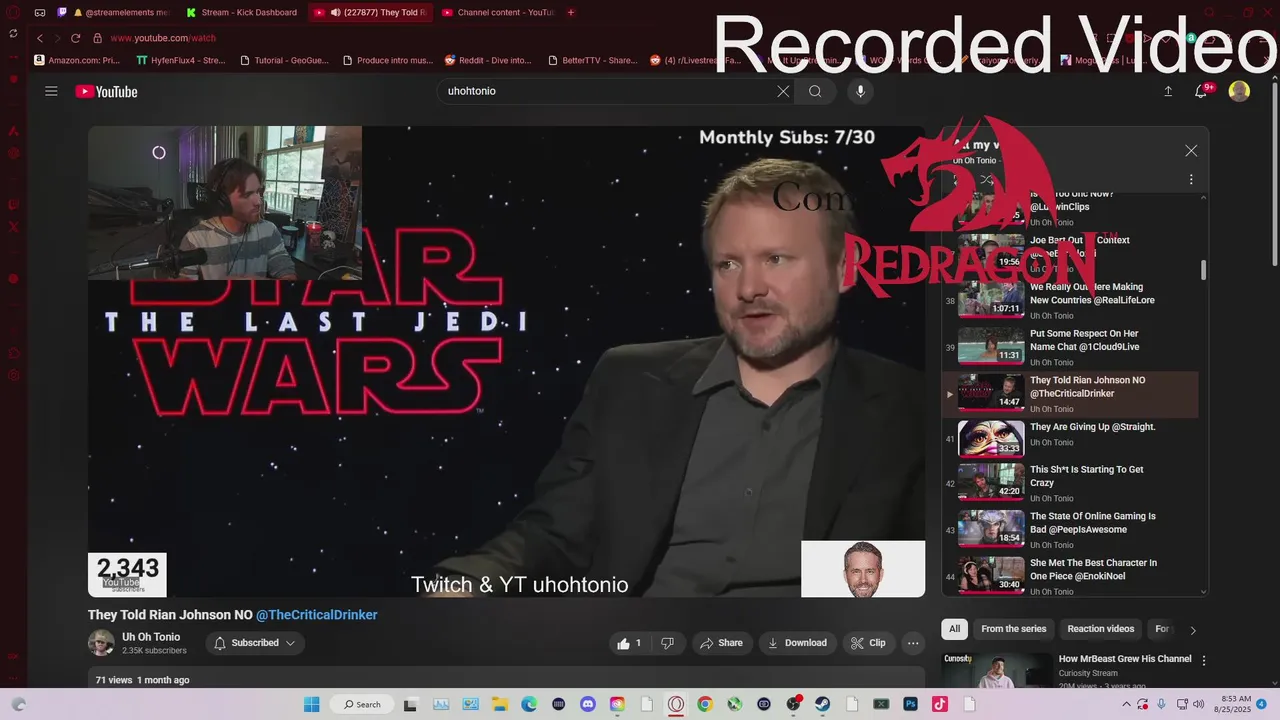Run search with magnifier button

tap(815, 91)
